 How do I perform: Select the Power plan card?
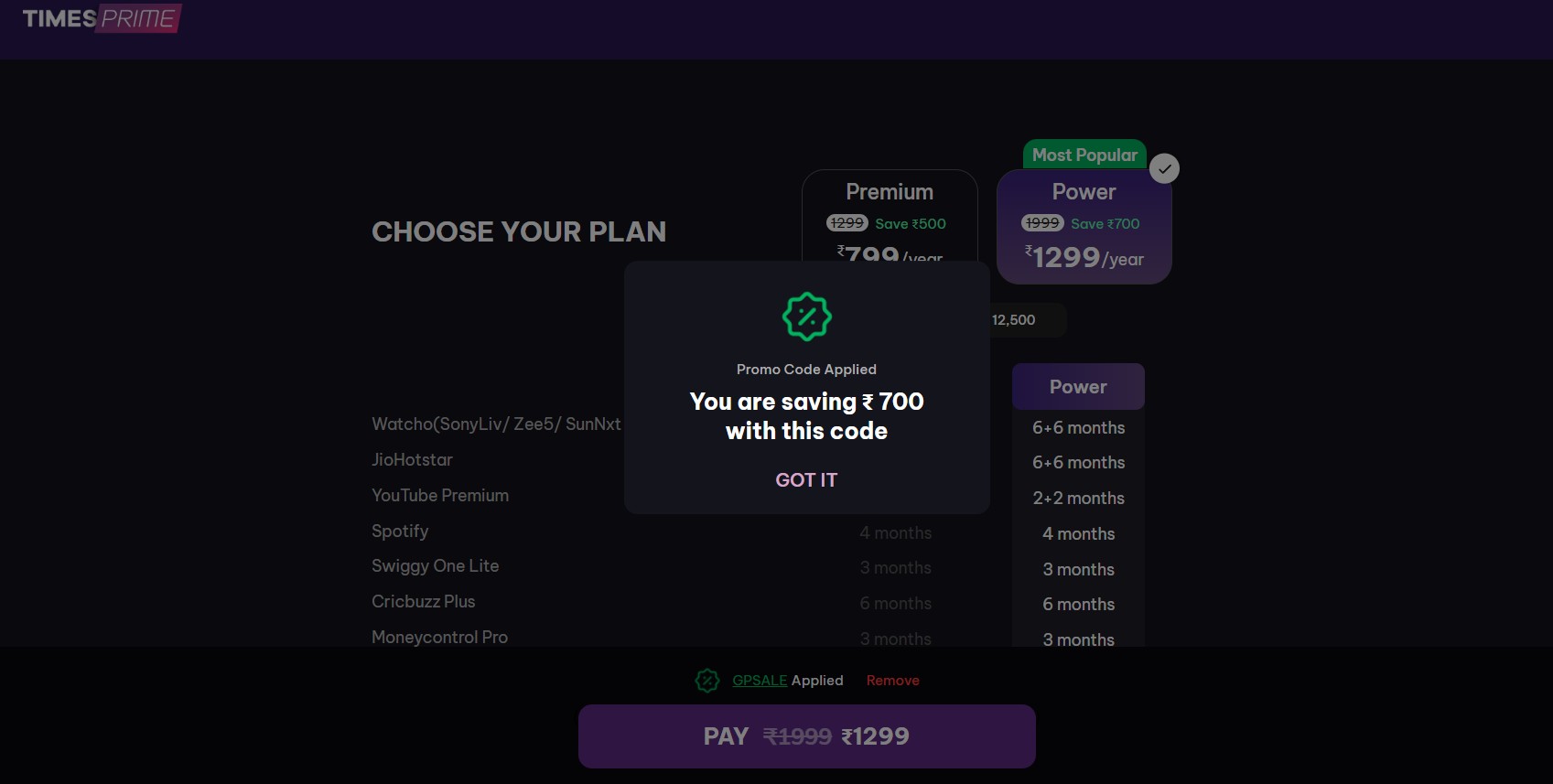point(1084,227)
